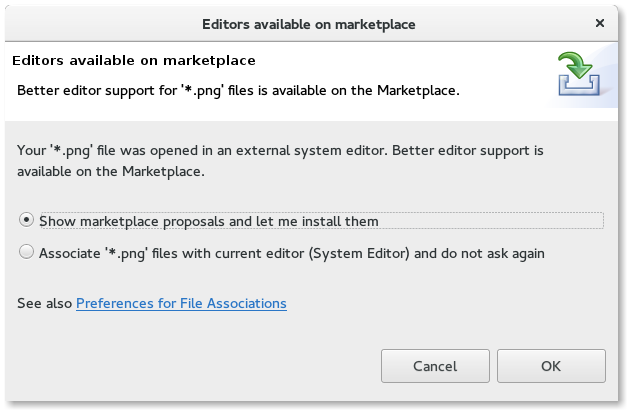Click the Cancel button
The height and width of the screenshot is (410, 627).
click(x=435, y=366)
